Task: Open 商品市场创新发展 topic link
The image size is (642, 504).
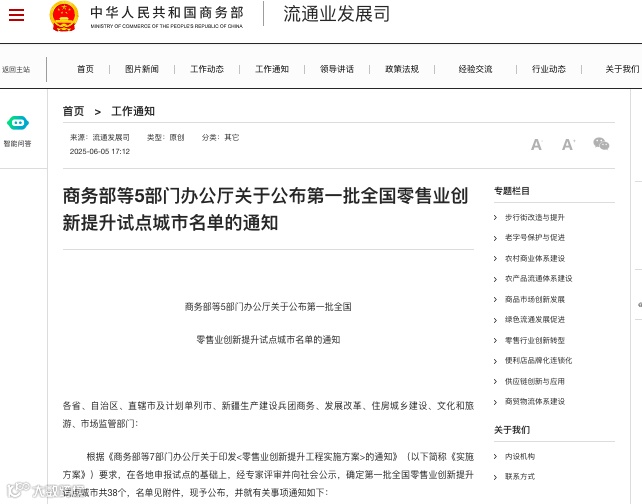Action: 535,299
